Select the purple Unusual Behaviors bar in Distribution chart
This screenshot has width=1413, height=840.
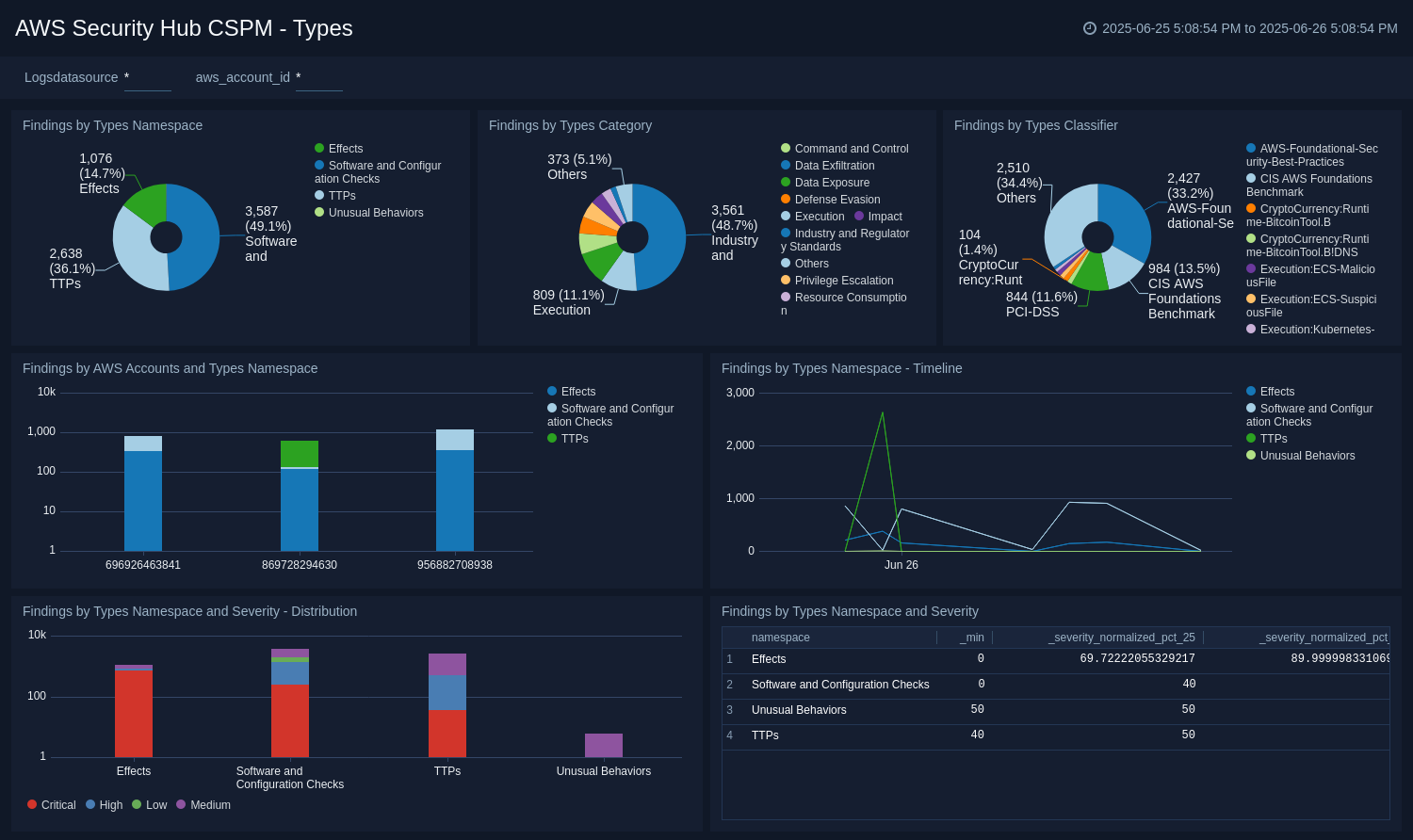pyautogui.click(x=604, y=746)
